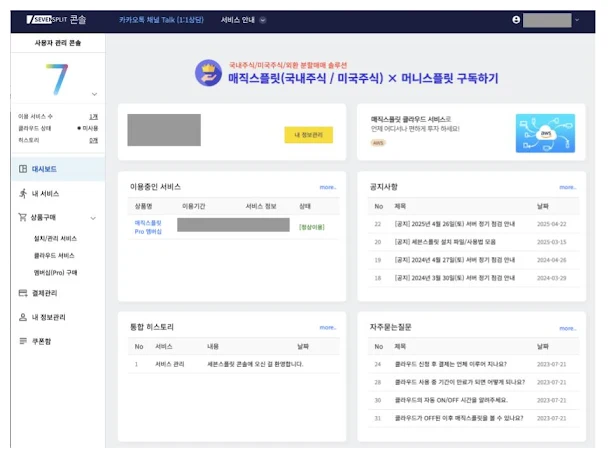Click the crown hand banner icon
The height and width of the screenshot is (458, 611).
[208, 73]
